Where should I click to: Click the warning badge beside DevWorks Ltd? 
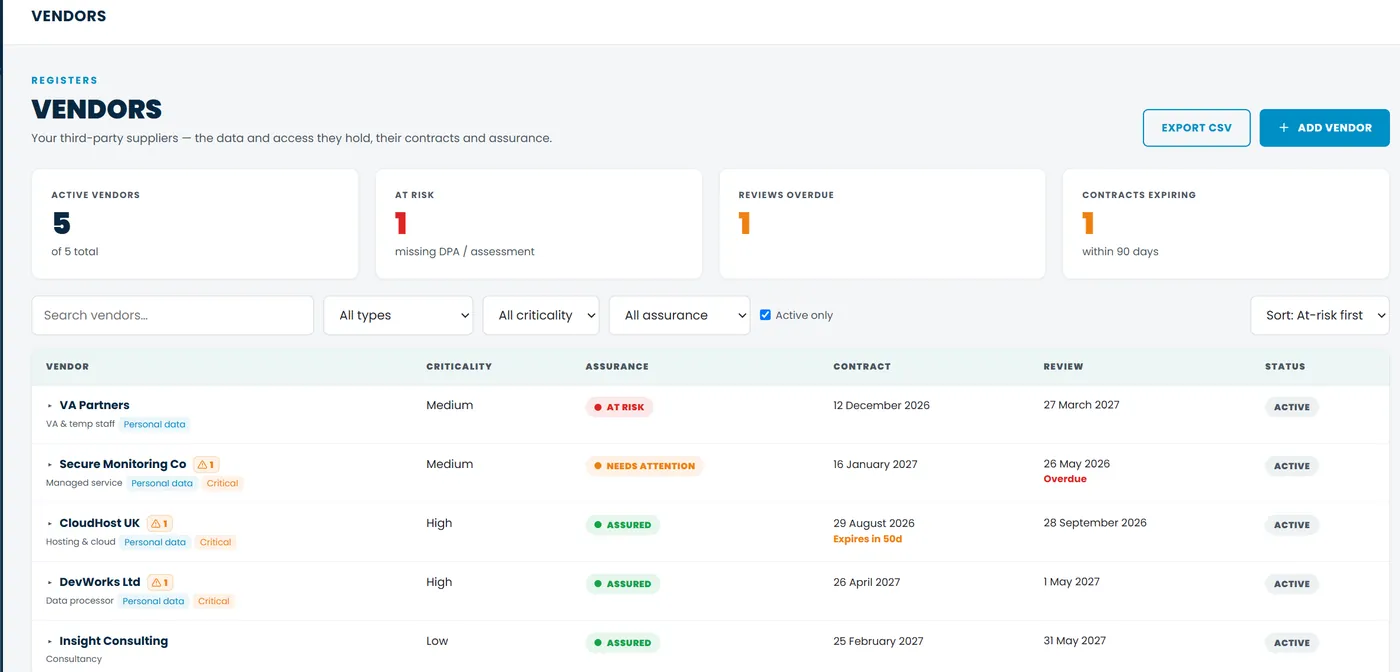pos(161,583)
